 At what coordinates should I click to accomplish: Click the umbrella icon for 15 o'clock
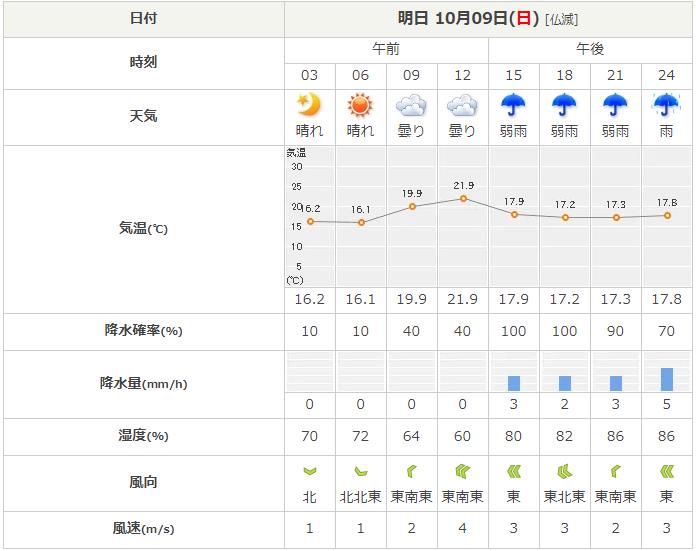pyautogui.click(x=513, y=105)
